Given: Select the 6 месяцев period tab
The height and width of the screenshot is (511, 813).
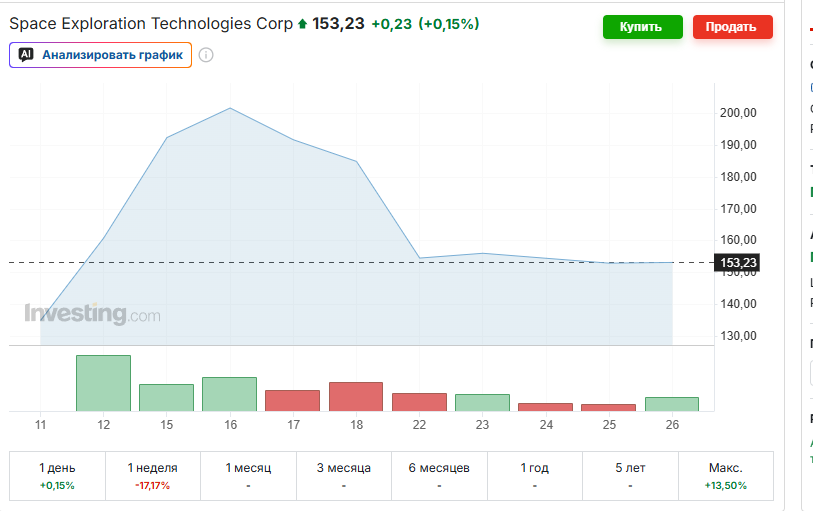Looking at the screenshot, I should (439, 476).
